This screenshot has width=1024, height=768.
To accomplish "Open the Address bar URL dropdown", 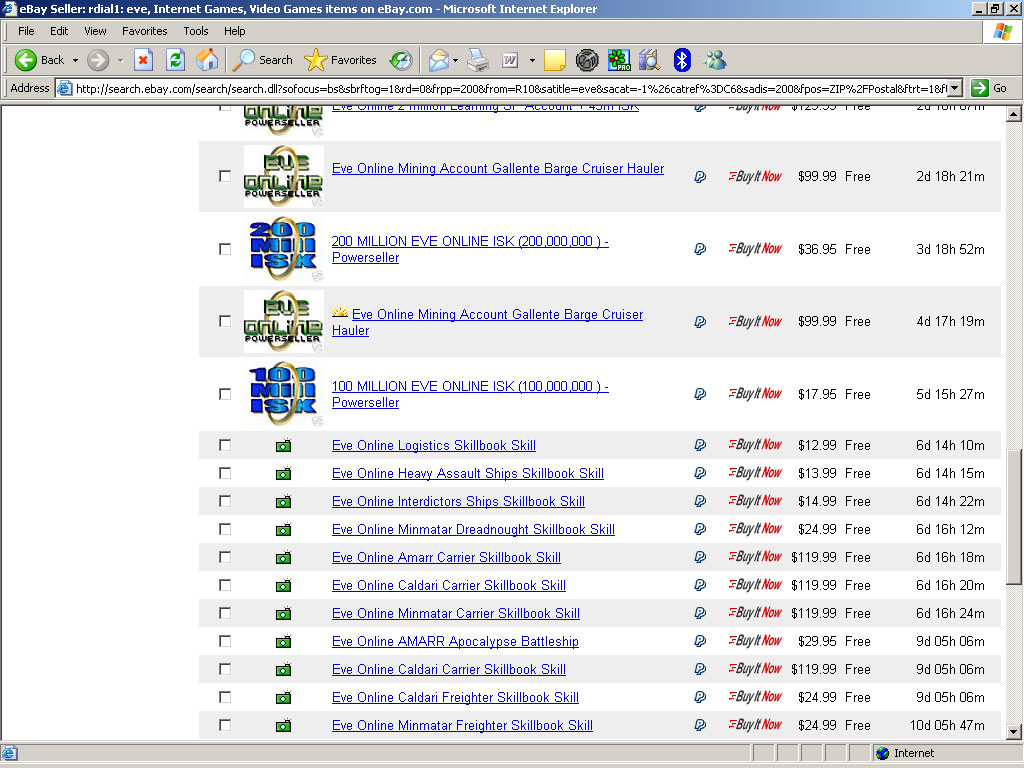I will (955, 88).
